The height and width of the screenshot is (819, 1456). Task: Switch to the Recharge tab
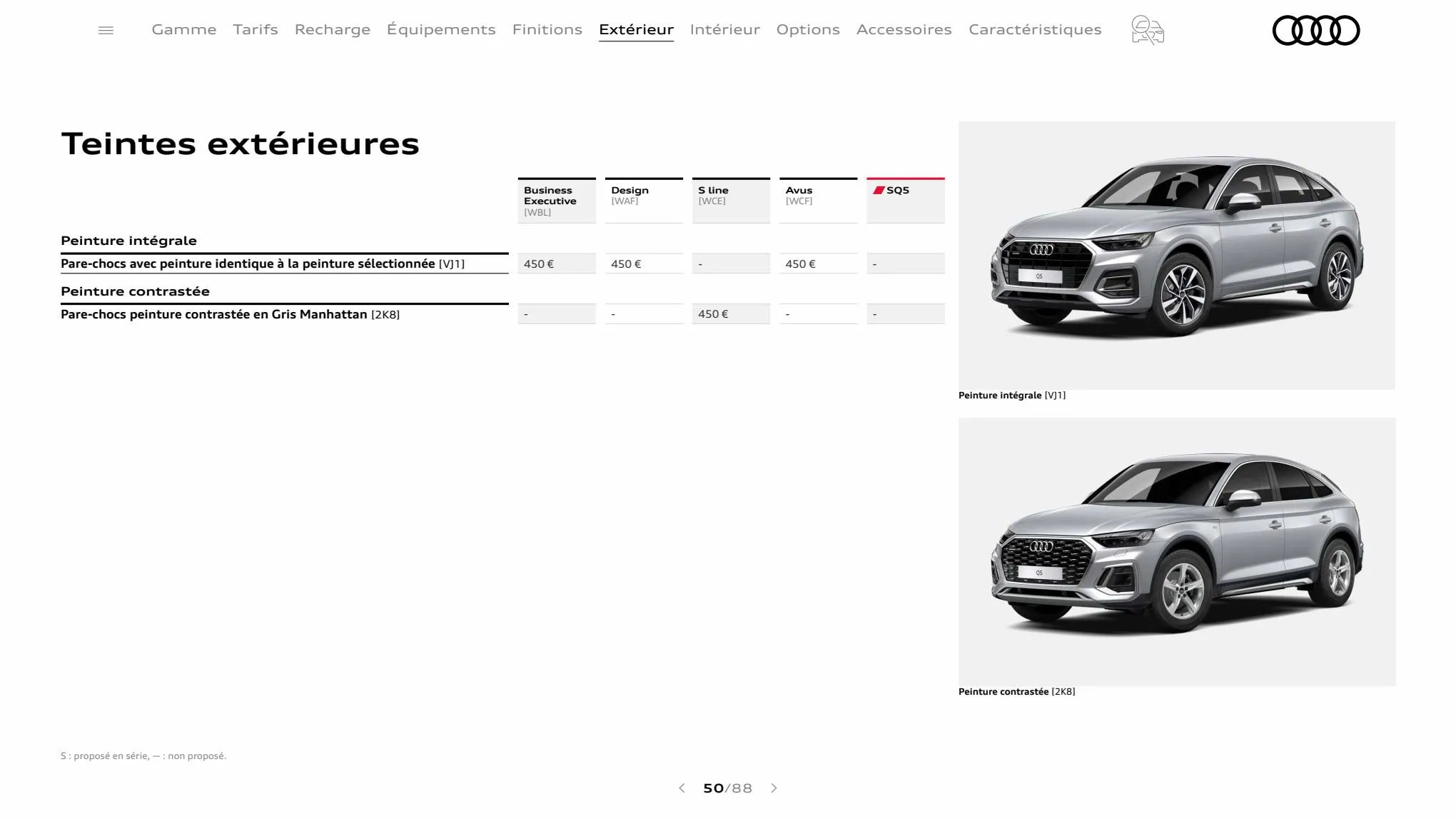coord(333,29)
